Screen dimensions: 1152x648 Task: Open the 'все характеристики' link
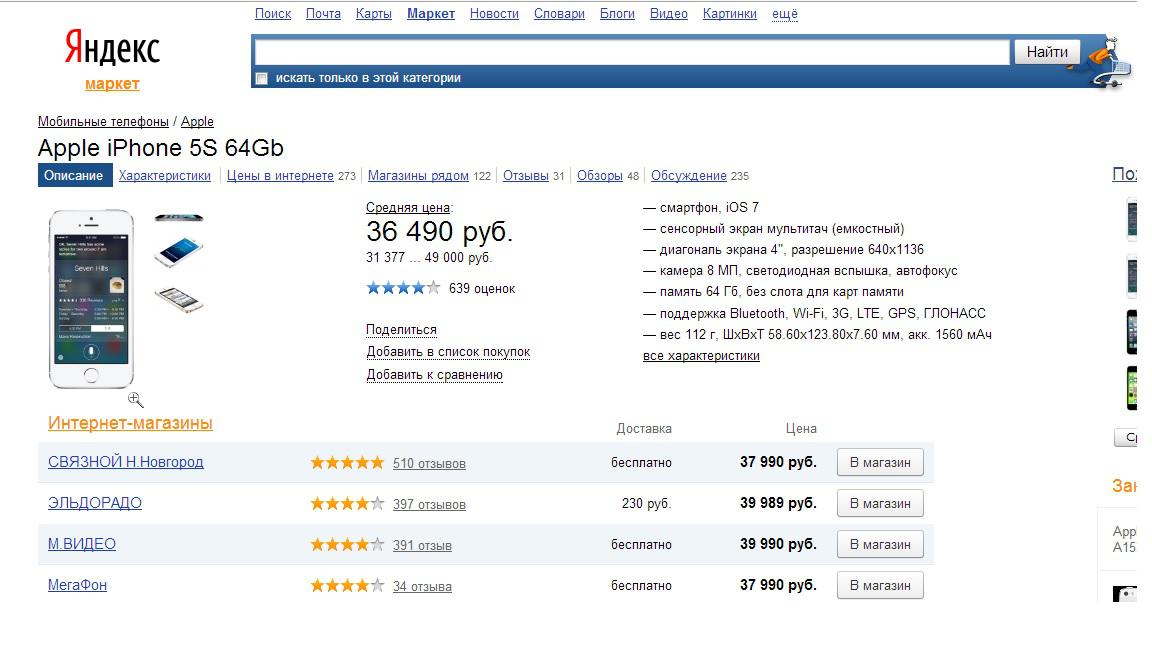pos(701,356)
